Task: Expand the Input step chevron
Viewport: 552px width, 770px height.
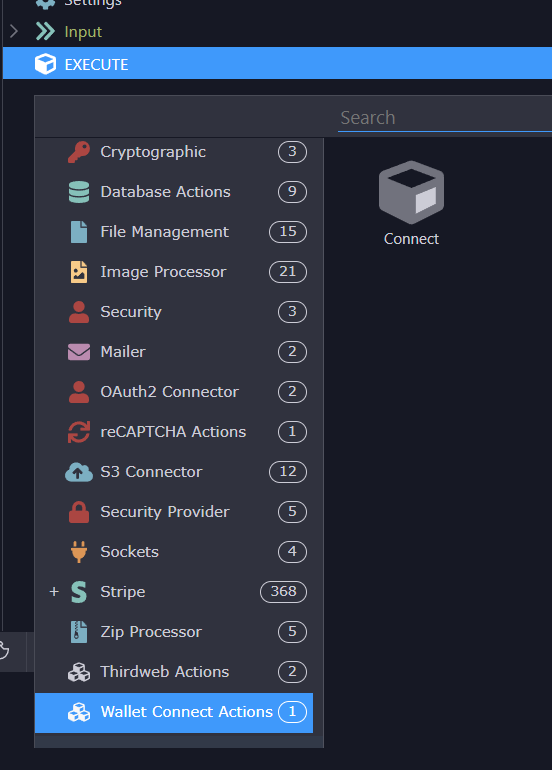Action: click(x=14, y=31)
